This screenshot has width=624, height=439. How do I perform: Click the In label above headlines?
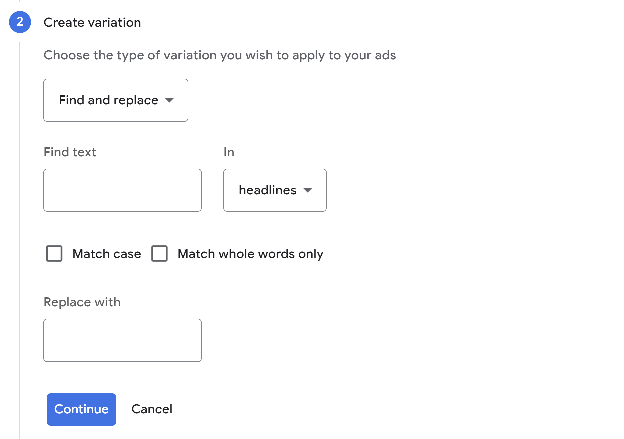229,152
